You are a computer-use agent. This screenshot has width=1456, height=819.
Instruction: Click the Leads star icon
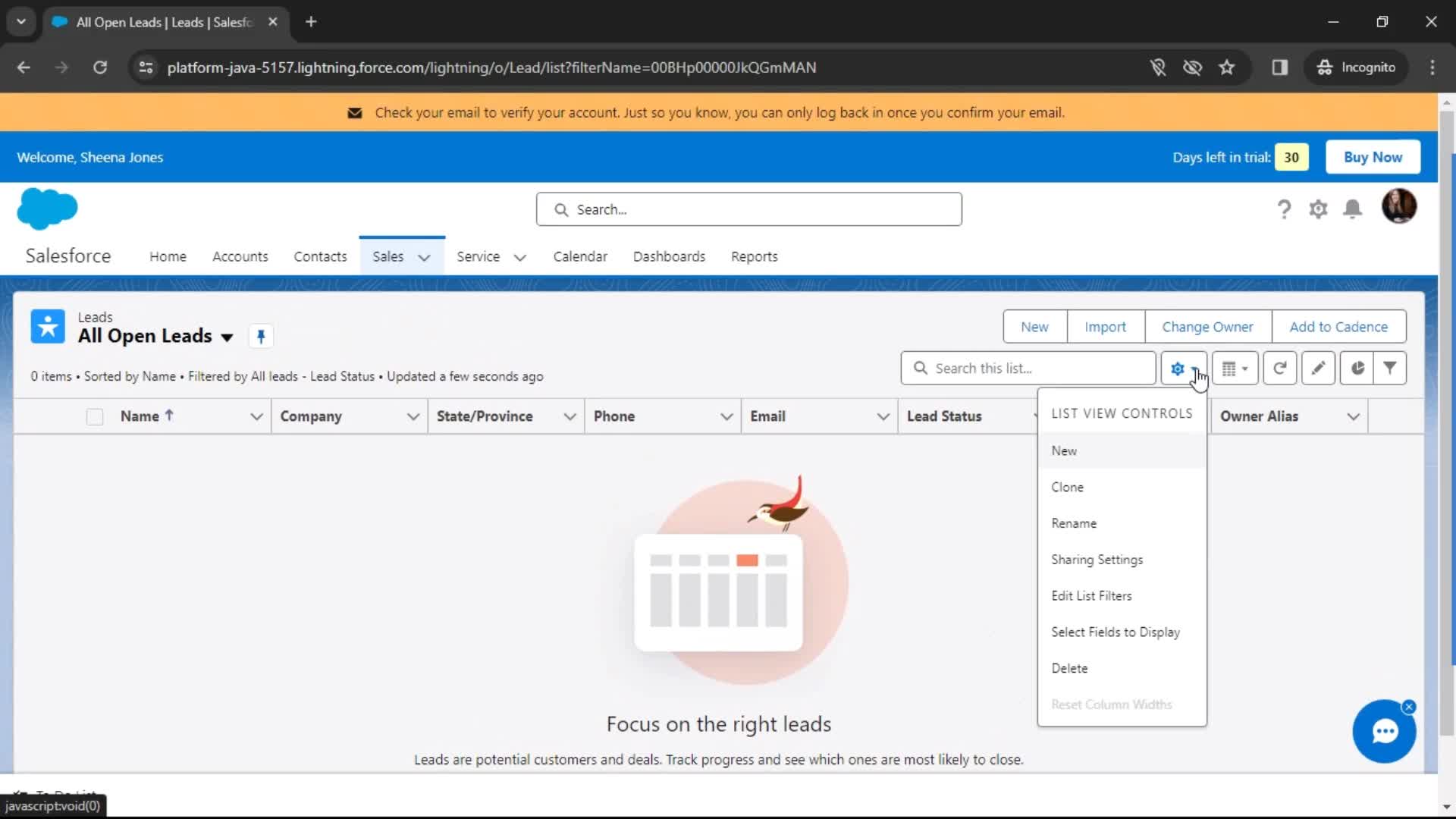[x=48, y=327]
